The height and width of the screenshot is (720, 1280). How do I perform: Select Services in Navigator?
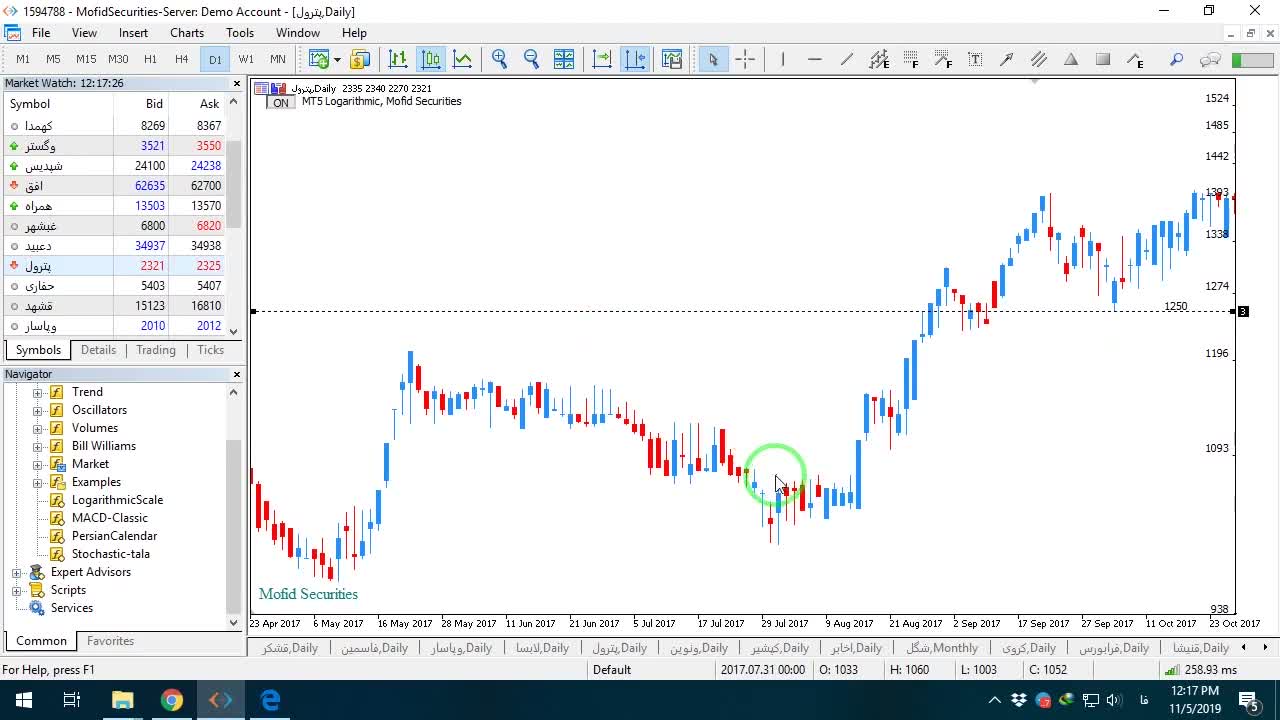[72, 608]
